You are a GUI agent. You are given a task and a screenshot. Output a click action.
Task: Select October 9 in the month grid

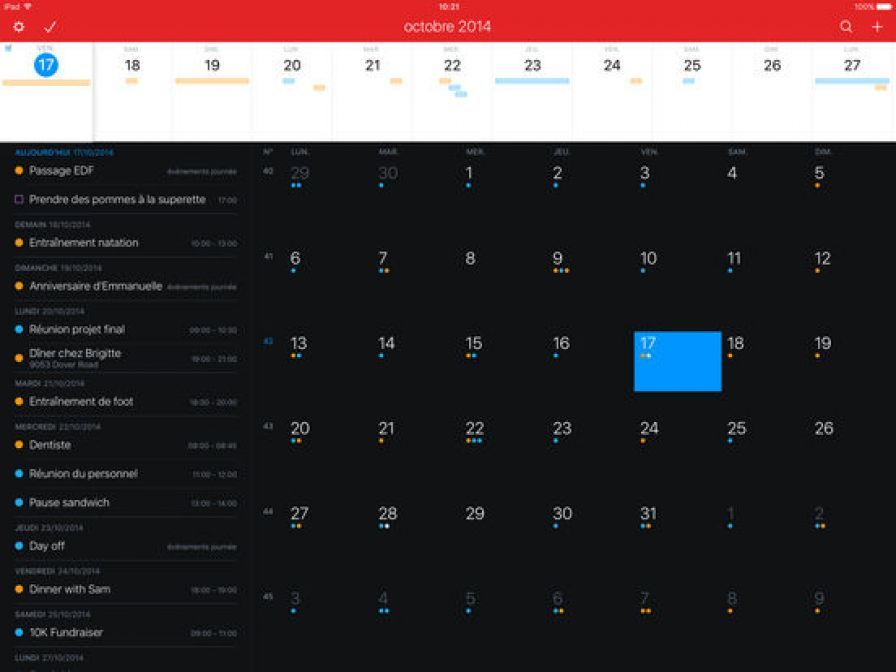(x=558, y=260)
